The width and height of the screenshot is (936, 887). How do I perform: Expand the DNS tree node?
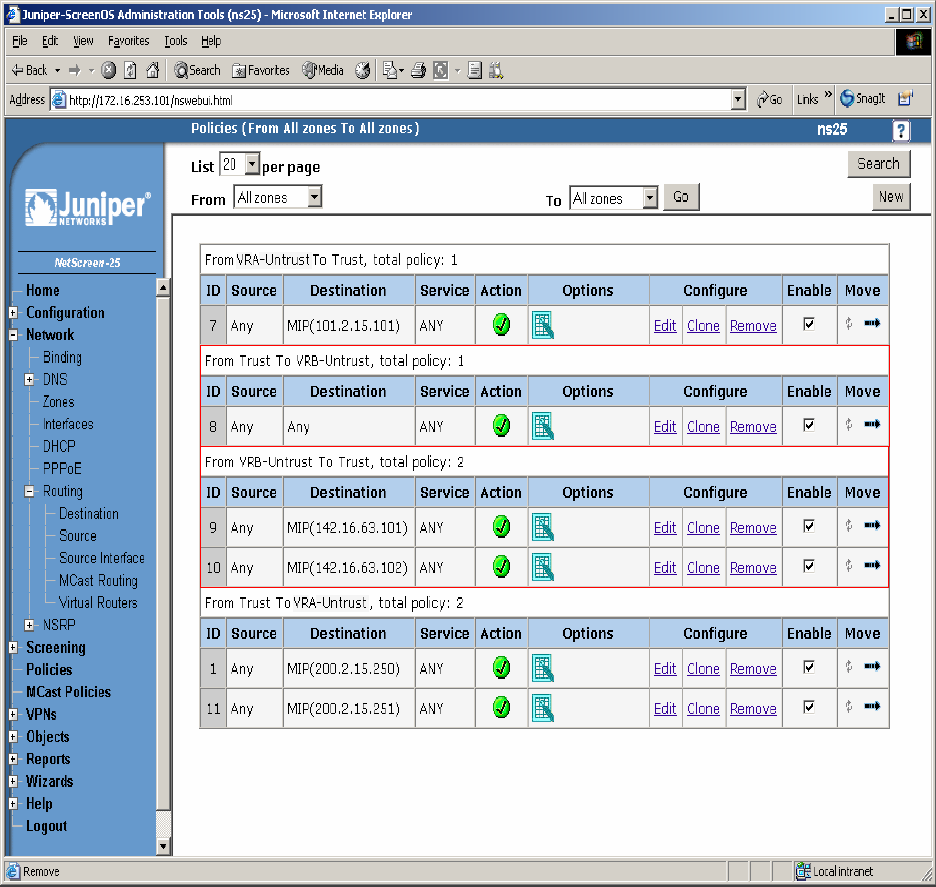click(x=29, y=379)
